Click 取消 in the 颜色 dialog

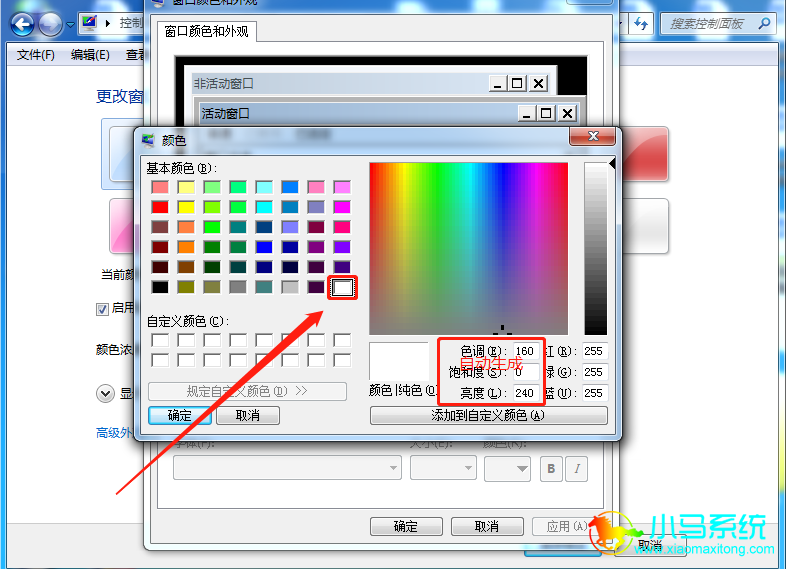(x=248, y=416)
